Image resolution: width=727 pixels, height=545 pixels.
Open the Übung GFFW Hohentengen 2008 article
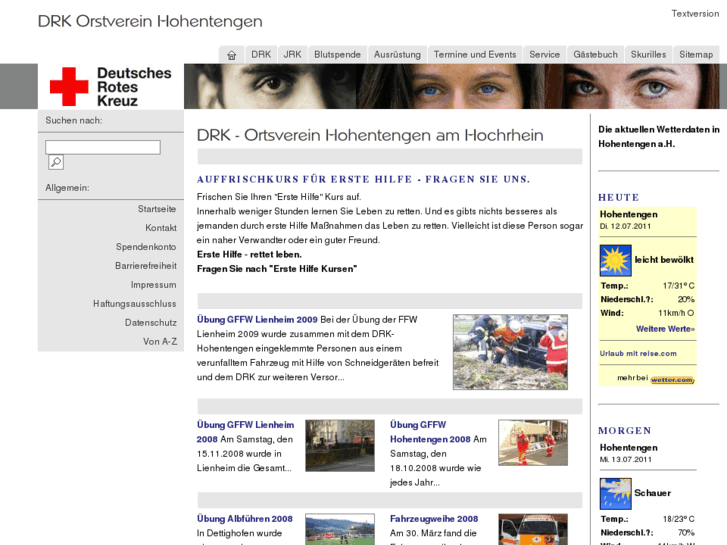(430, 432)
